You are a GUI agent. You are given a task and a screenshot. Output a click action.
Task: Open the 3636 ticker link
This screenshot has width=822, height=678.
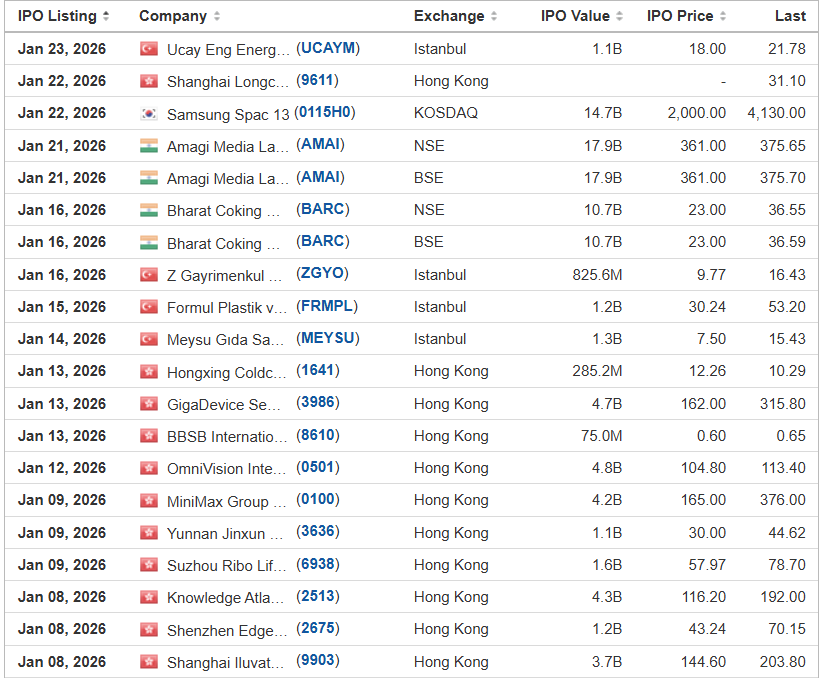coord(318,532)
